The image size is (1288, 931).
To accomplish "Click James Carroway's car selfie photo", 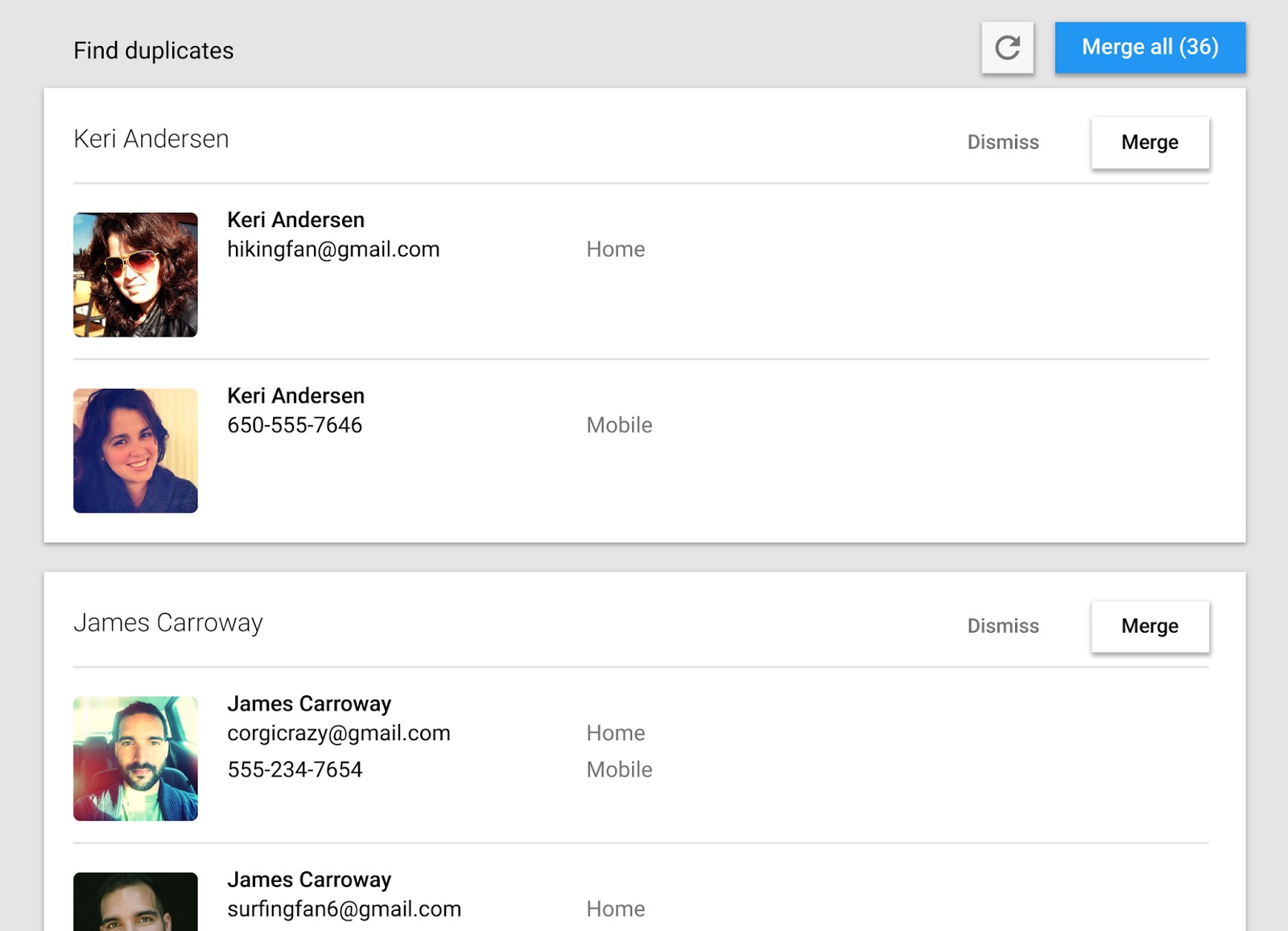I will (134, 757).
